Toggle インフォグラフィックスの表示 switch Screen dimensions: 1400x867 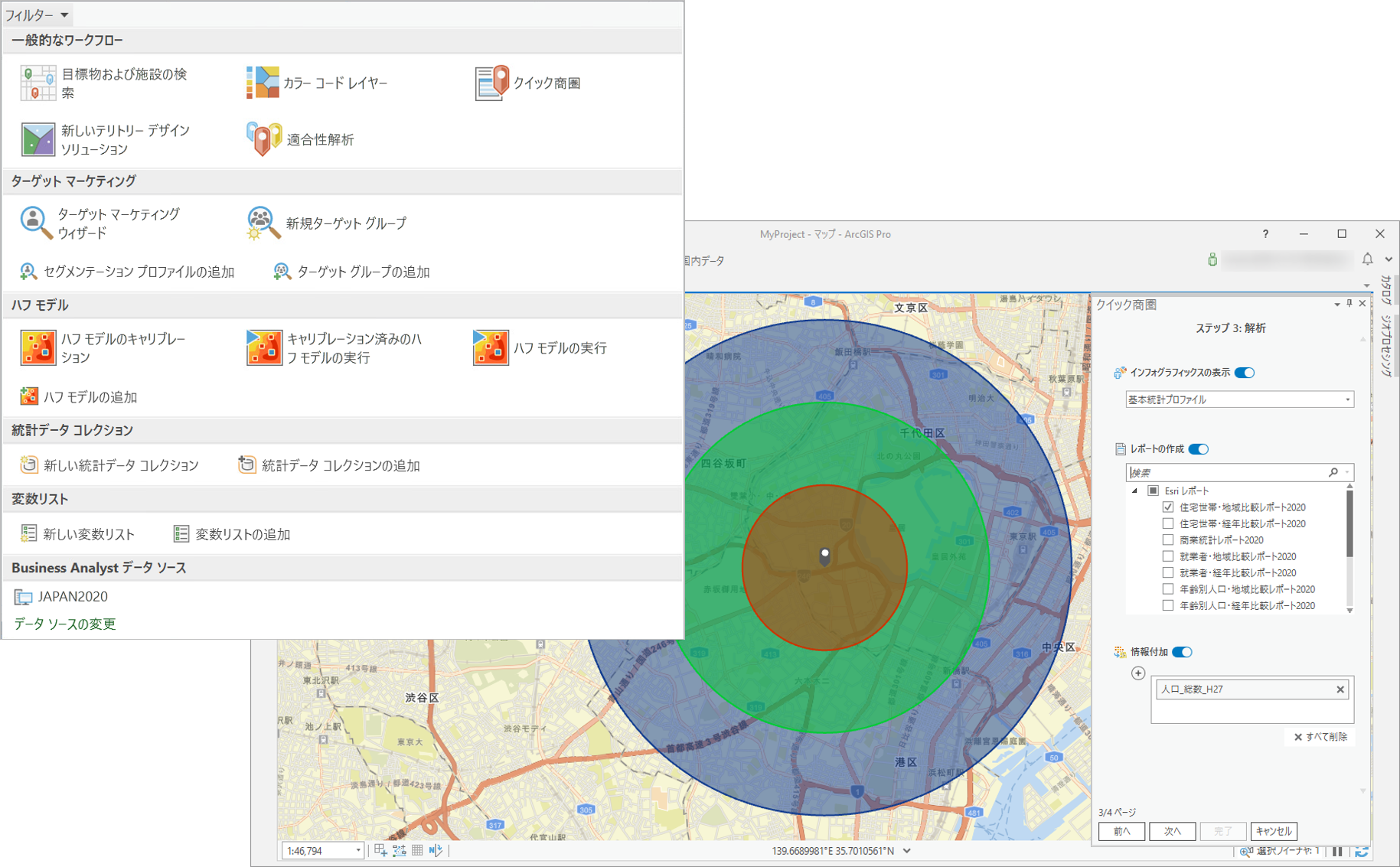click(x=1245, y=373)
